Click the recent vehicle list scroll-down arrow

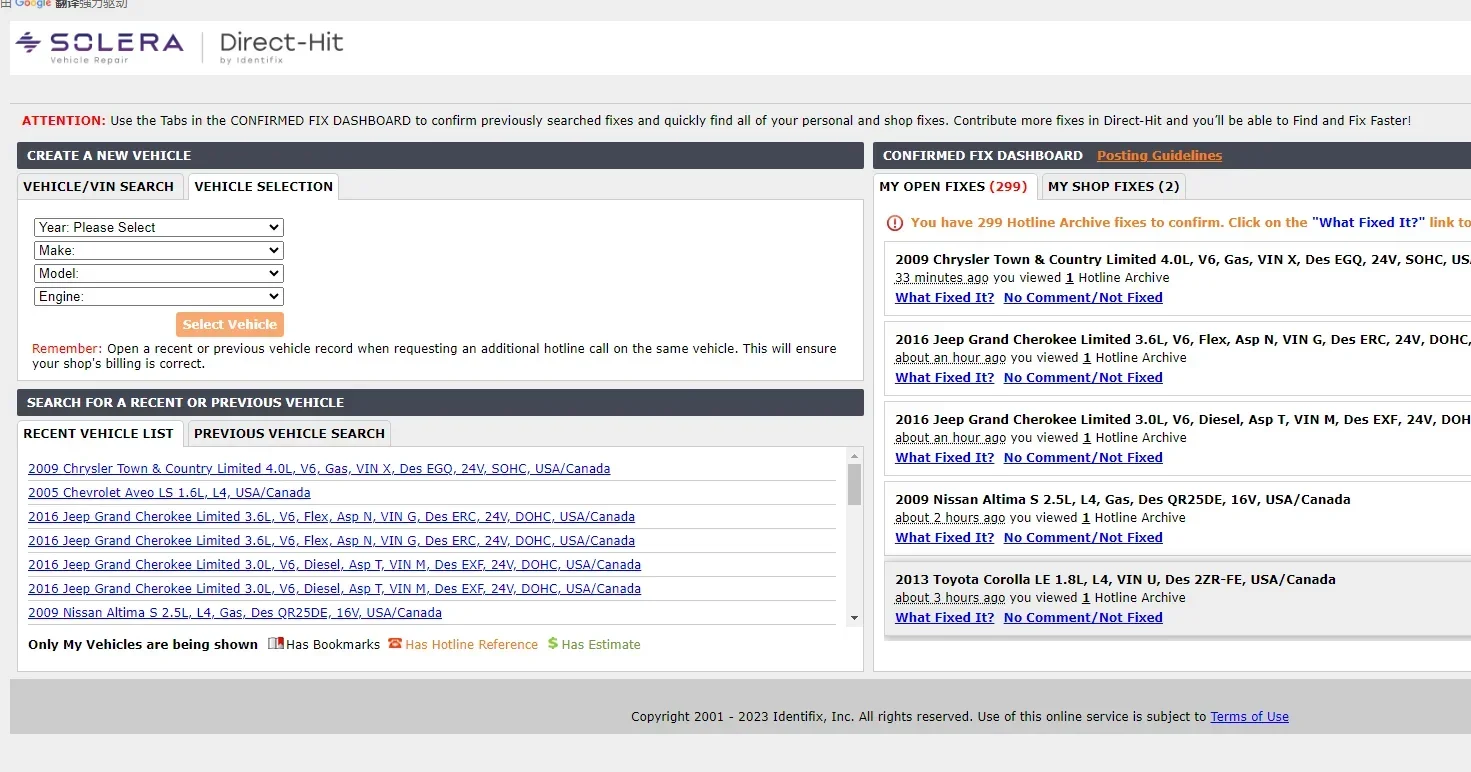(854, 618)
